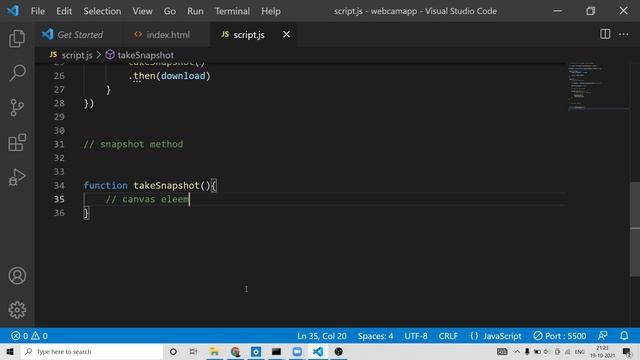The width and height of the screenshot is (640, 360).
Task: Open Chrome from the taskbar
Action: (235, 351)
